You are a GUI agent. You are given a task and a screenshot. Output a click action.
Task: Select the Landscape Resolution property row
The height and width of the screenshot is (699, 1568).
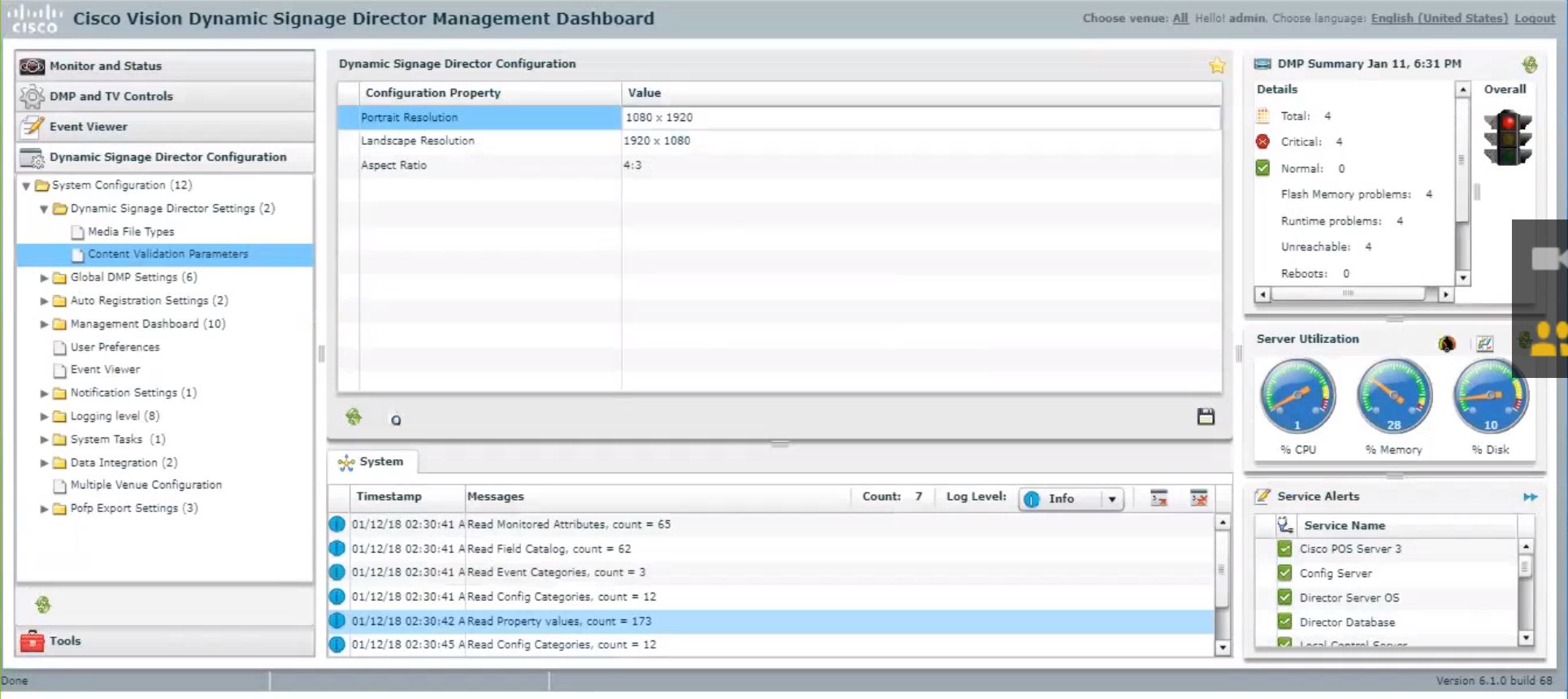(x=780, y=141)
